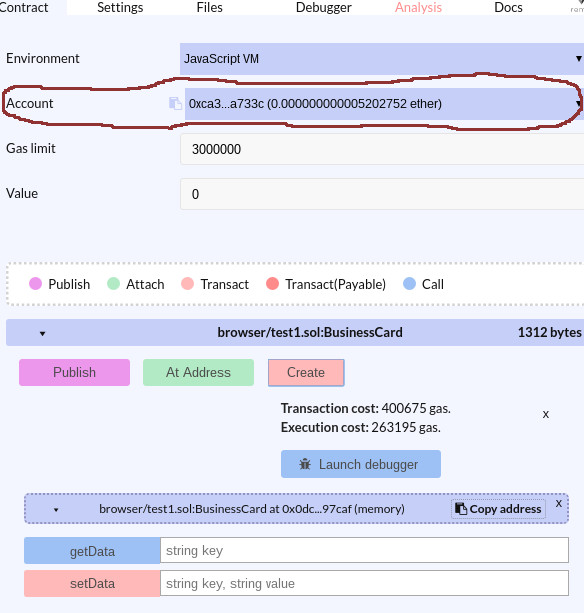Click the Copy address clipboard icon
The height and width of the screenshot is (613, 584).
(x=461, y=509)
